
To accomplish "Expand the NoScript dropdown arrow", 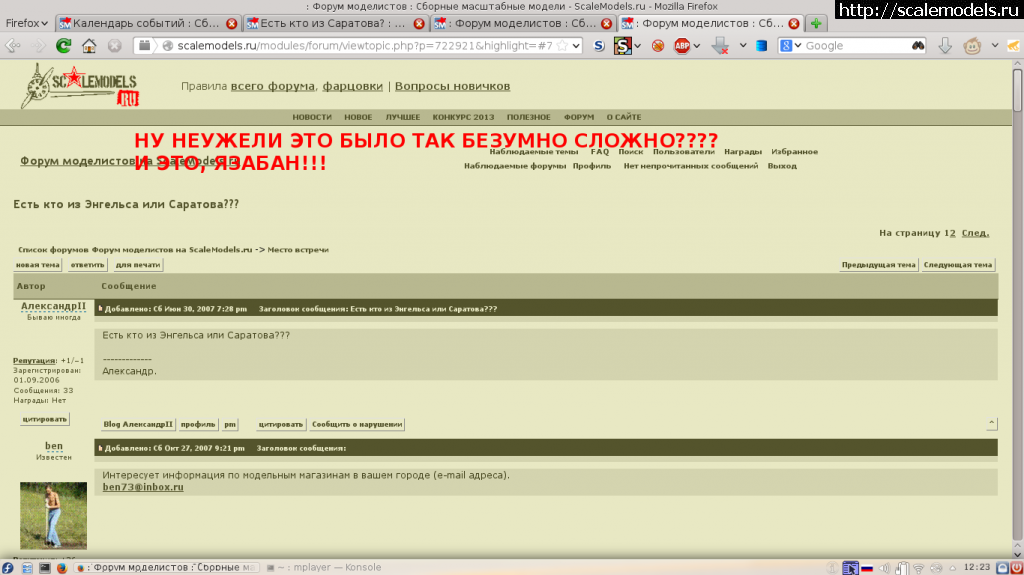I will click(x=637, y=46).
